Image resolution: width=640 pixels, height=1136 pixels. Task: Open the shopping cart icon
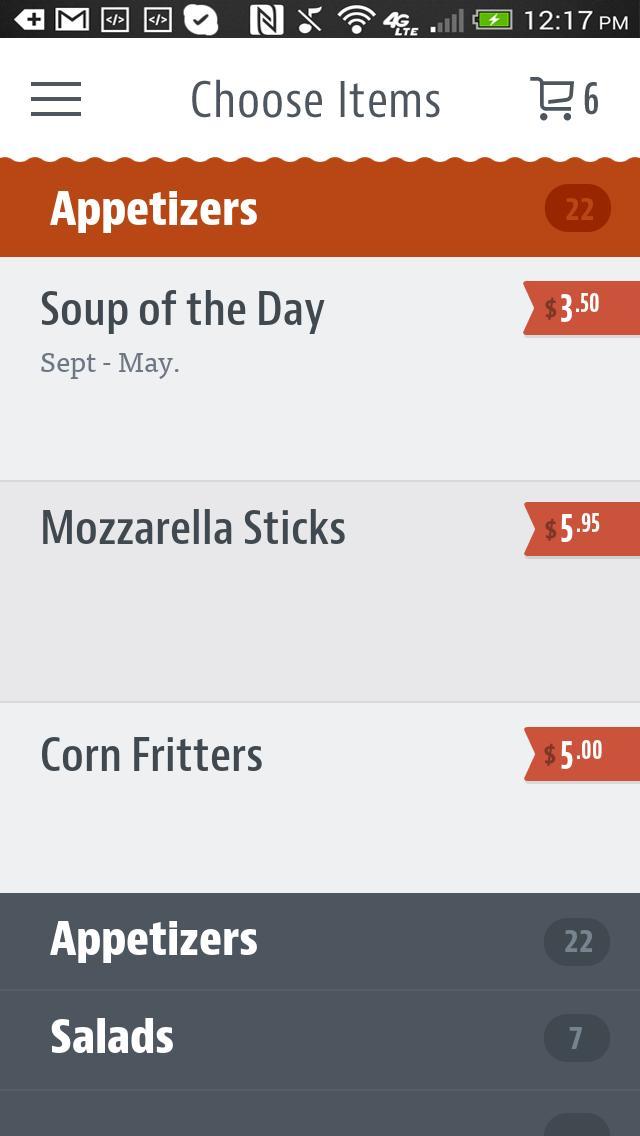[x=550, y=99]
